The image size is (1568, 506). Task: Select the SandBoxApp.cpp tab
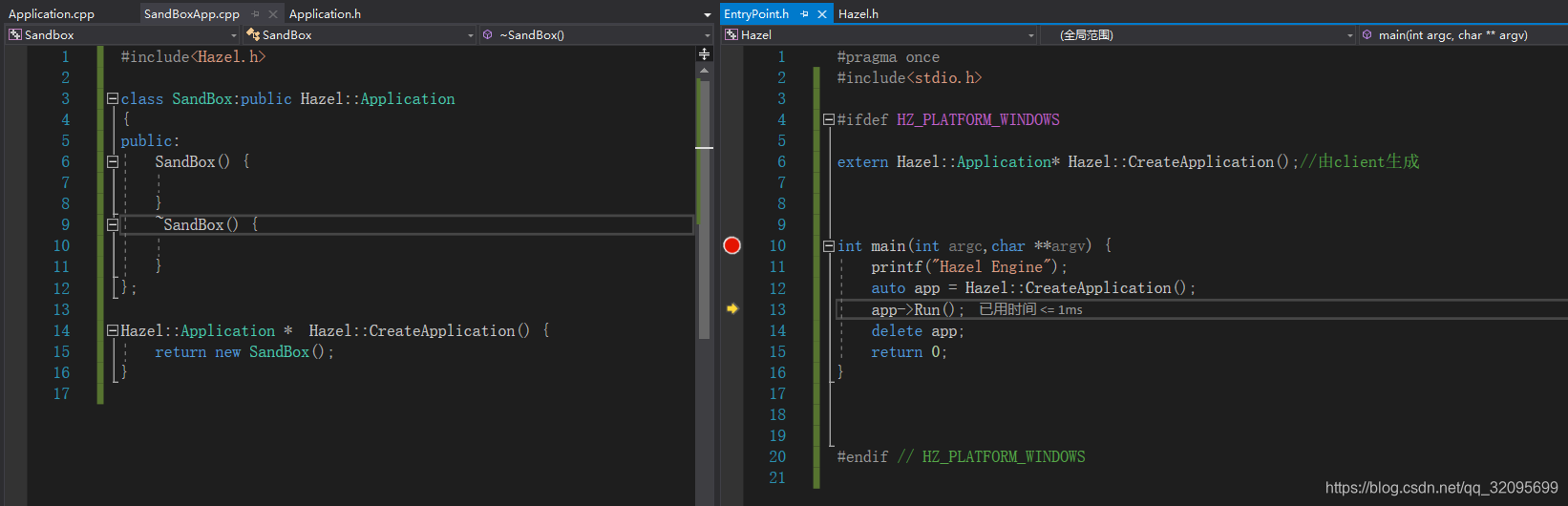(x=191, y=13)
